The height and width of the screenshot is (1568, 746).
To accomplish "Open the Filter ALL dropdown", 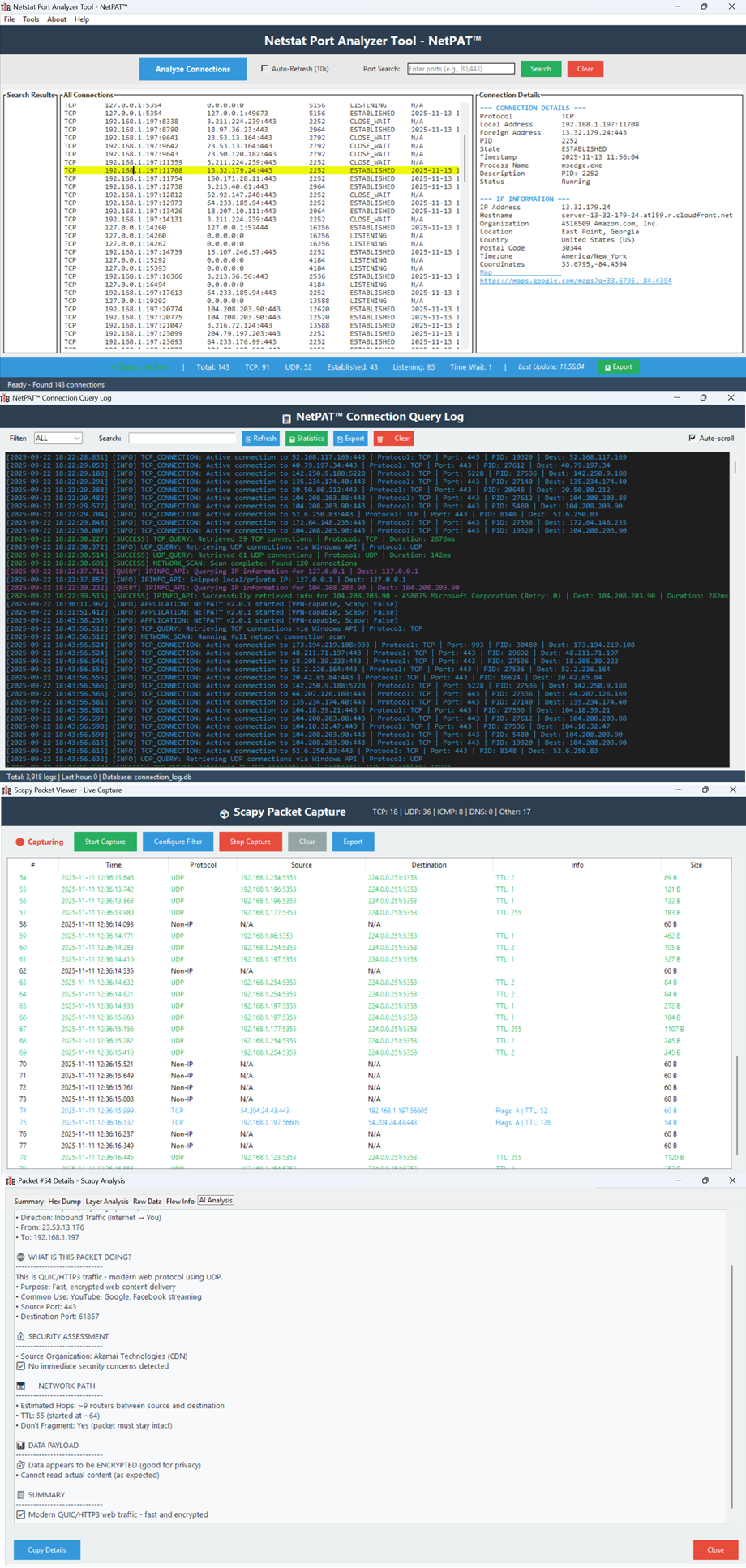I will (58, 439).
